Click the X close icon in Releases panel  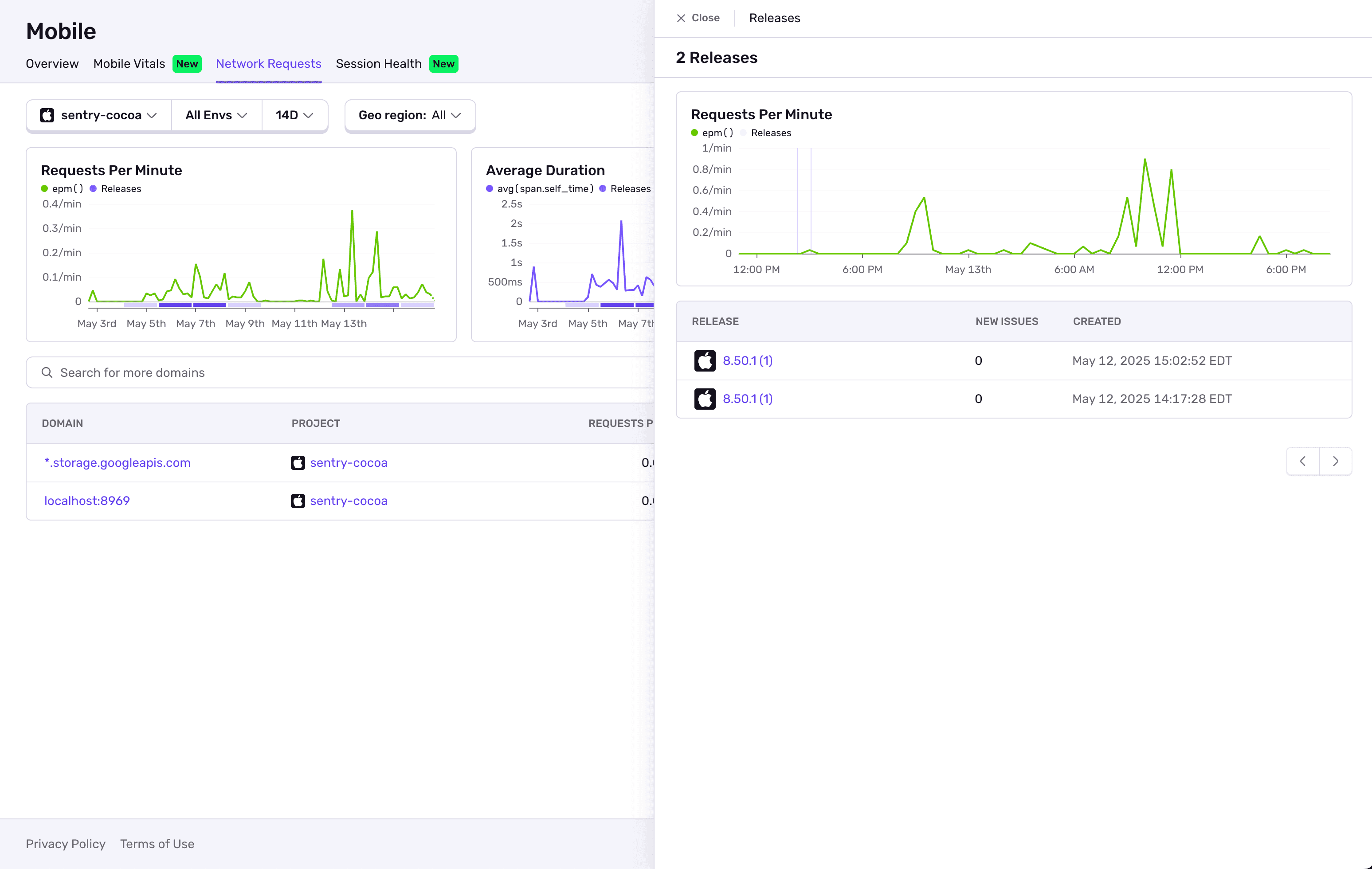pos(681,18)
